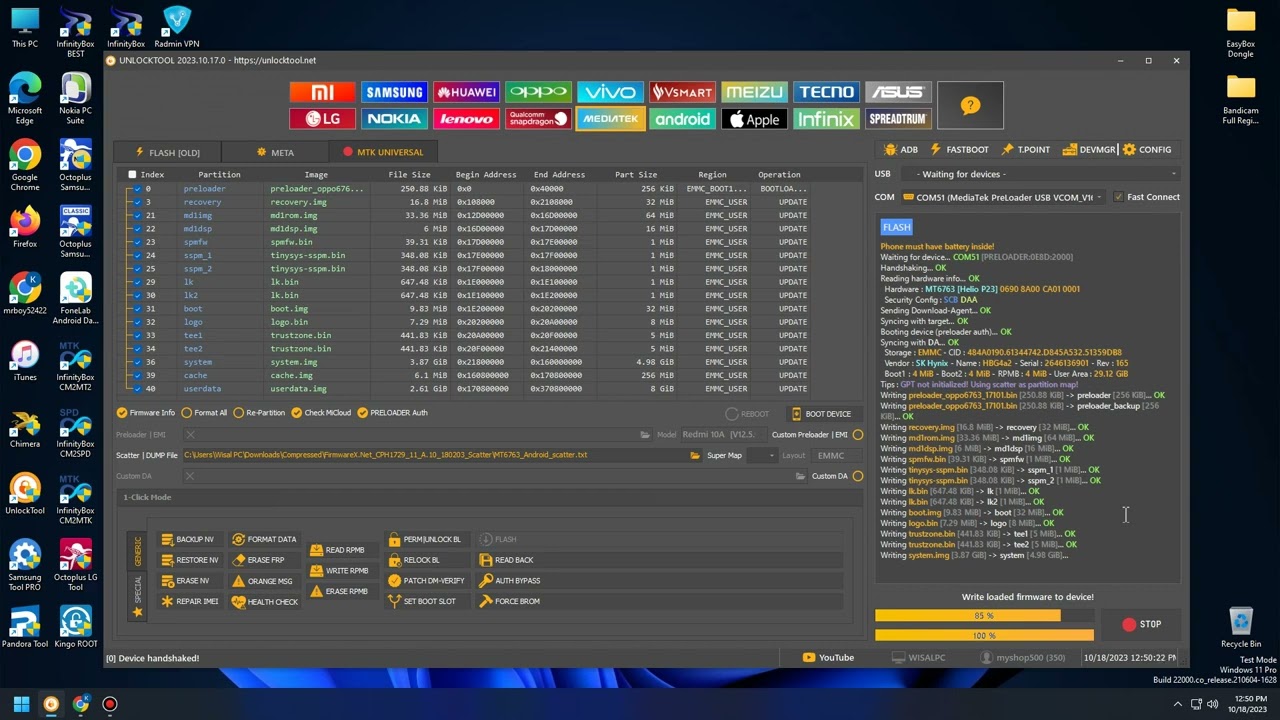Screen dimensions: 1280x720
Task: Select the Spreadtrum chipset logo
Action: tap(898, 119)
